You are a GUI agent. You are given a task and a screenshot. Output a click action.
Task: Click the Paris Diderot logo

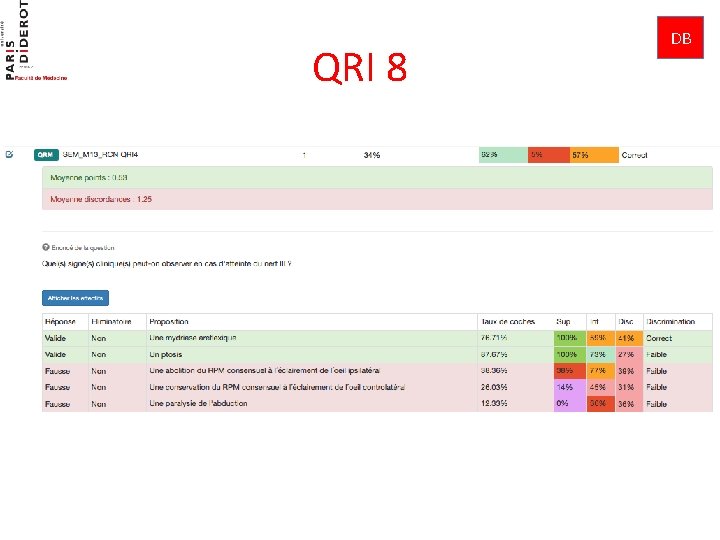point(34,41)
